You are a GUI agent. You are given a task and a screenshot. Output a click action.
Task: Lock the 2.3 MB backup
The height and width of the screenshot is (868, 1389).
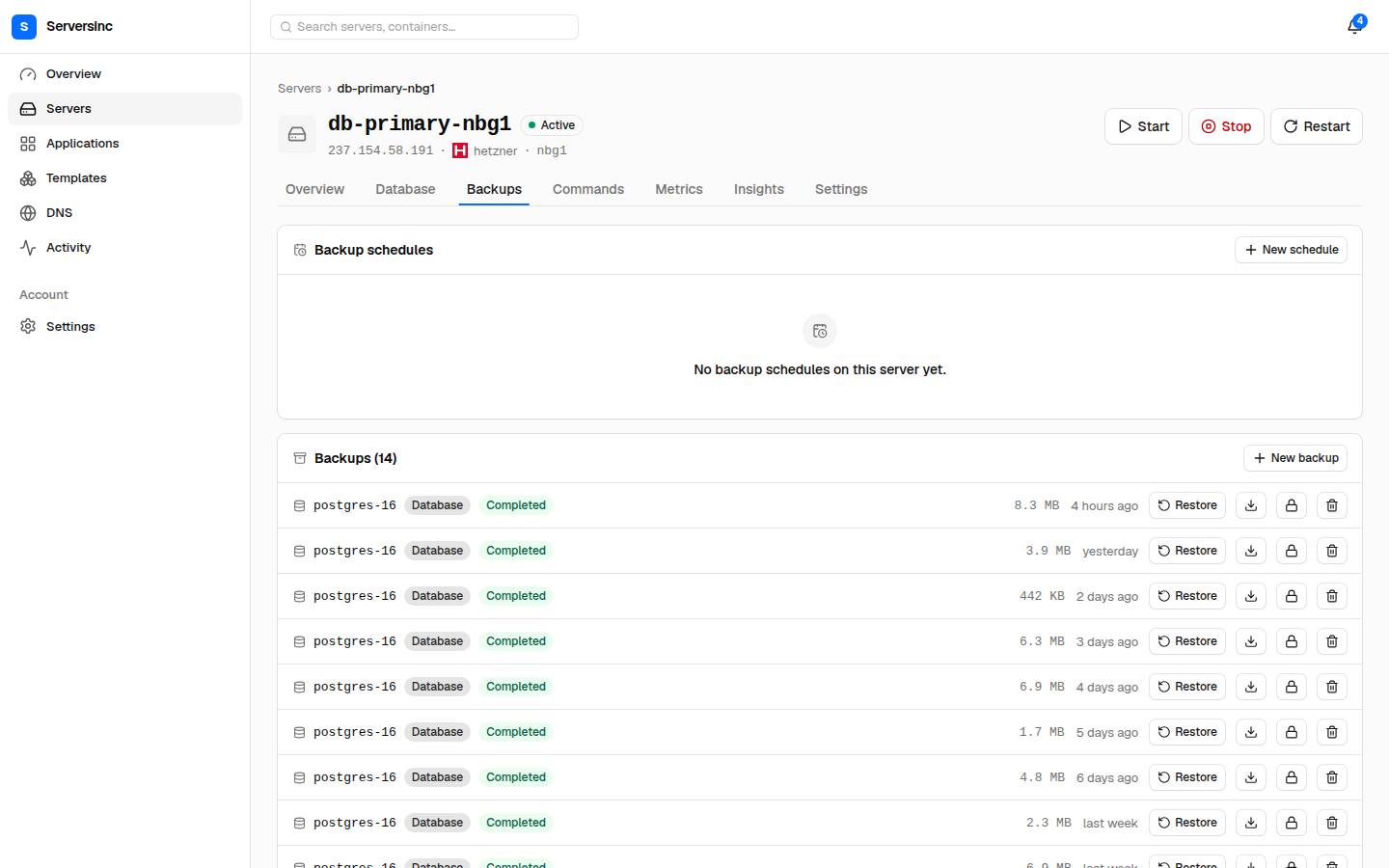click(1292, 823)
